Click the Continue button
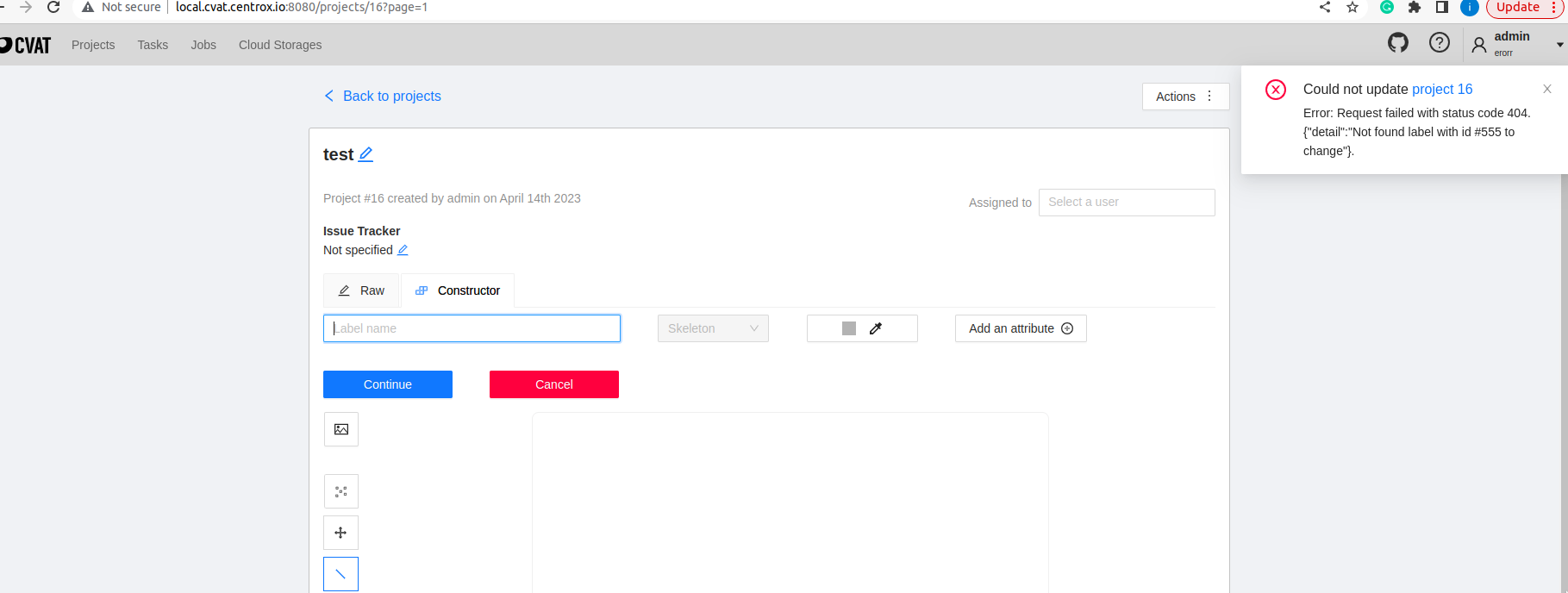Image resolution: width=1568 pixels, height=593 pixels. click(388, 384)
